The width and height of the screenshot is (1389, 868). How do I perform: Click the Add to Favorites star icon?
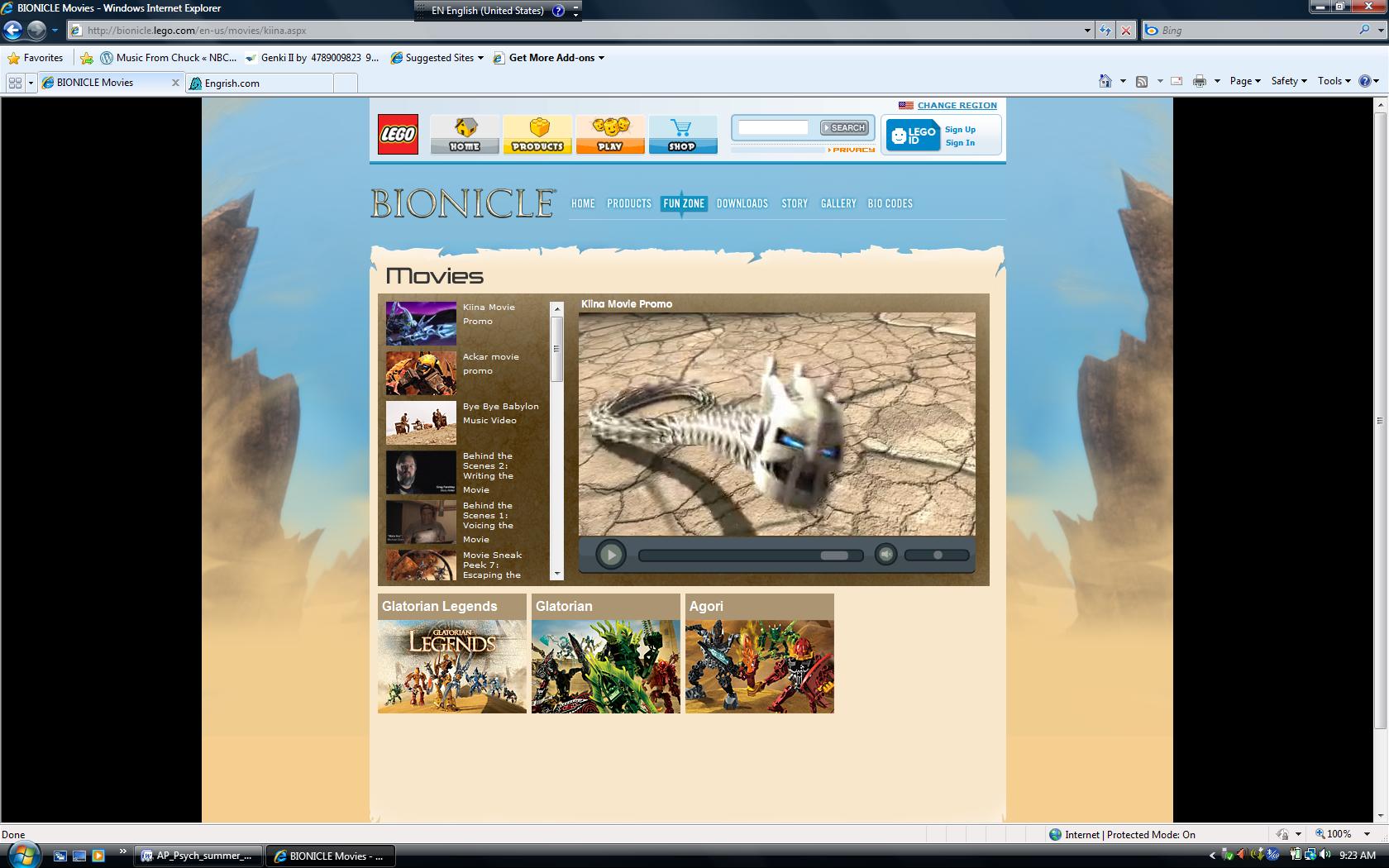[87, 58]
